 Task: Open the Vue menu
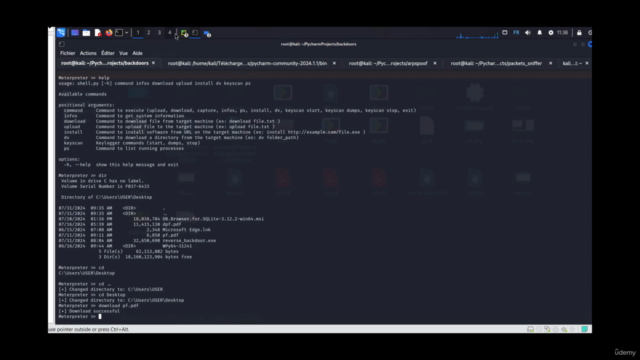pos(123,53)
